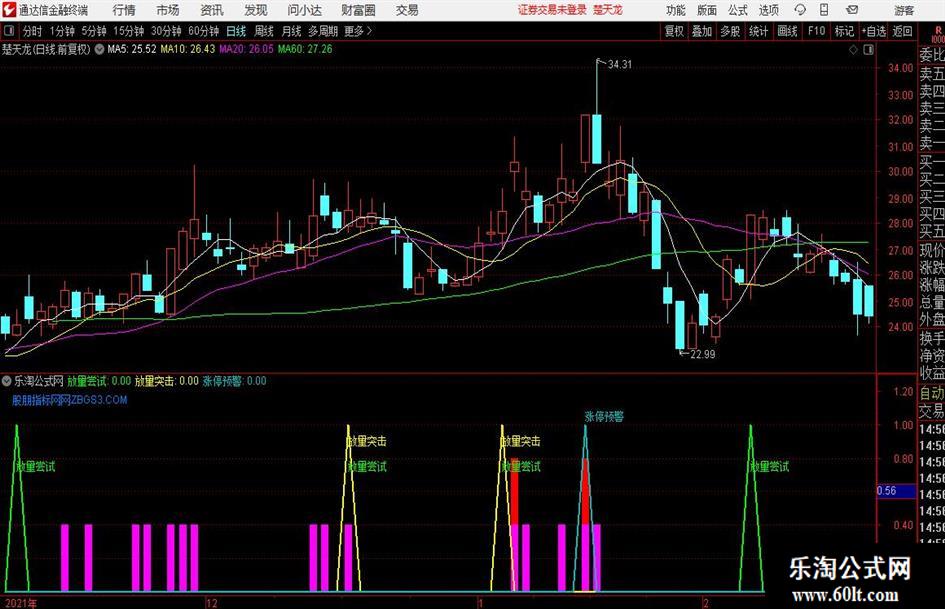Open the 资讯 menu
The image size is (945, 609).
coord(212,10)
